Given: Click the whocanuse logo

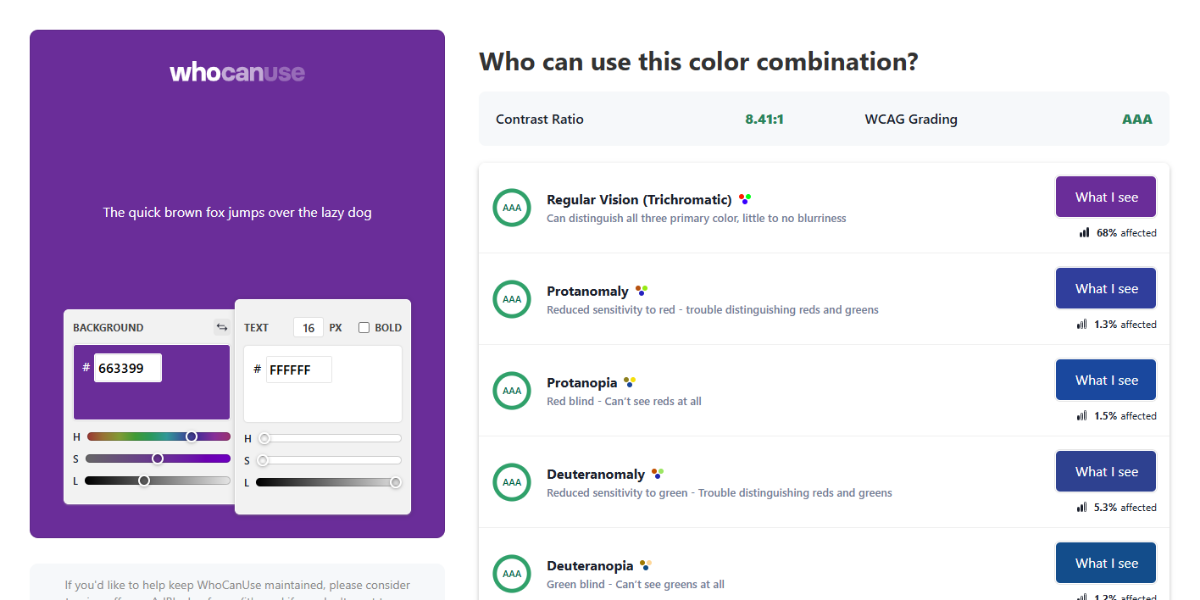Looking at the screenshot, I should point(237,72).
